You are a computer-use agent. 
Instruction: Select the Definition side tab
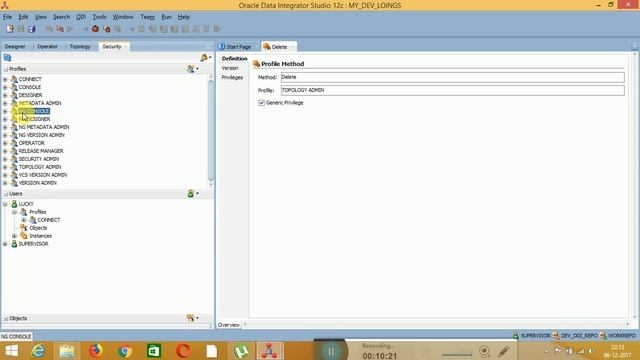[234, 59]
